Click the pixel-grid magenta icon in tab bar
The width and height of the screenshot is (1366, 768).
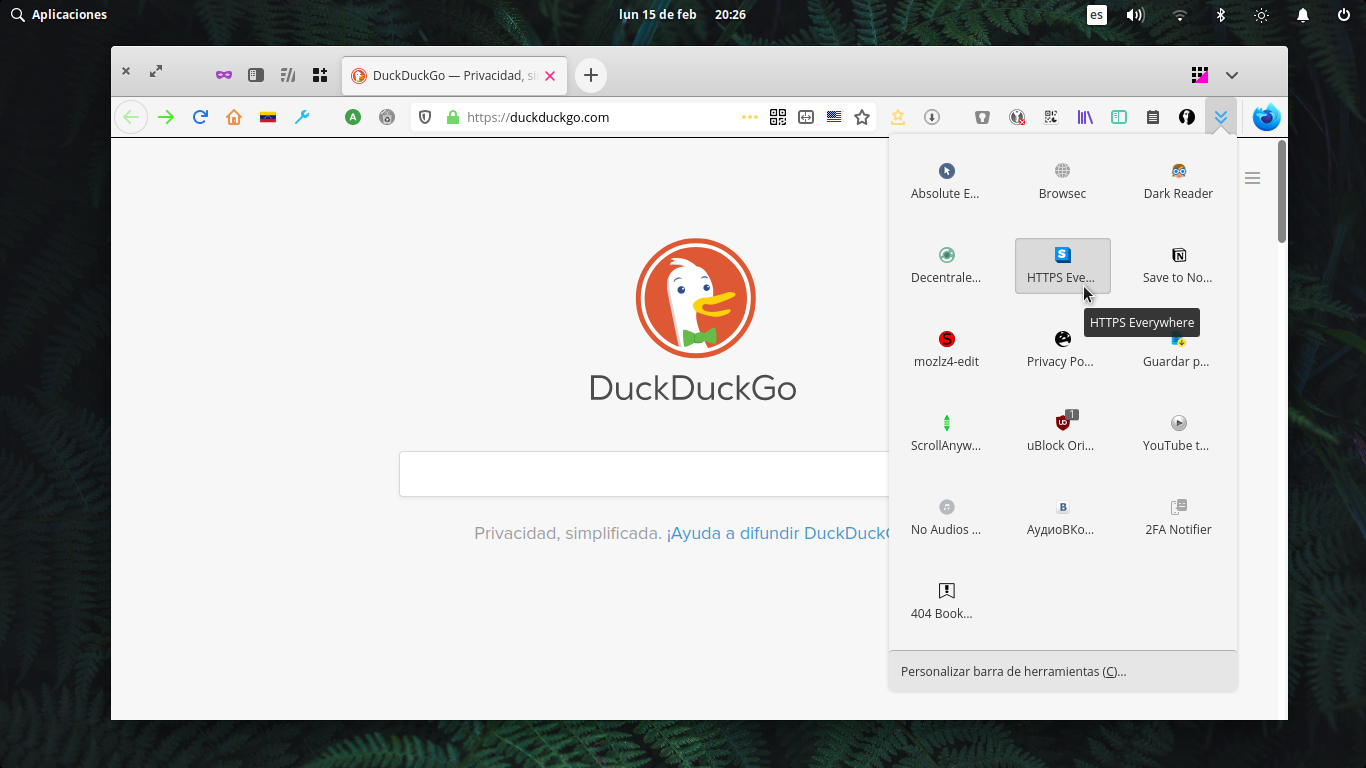[1200, 75]
